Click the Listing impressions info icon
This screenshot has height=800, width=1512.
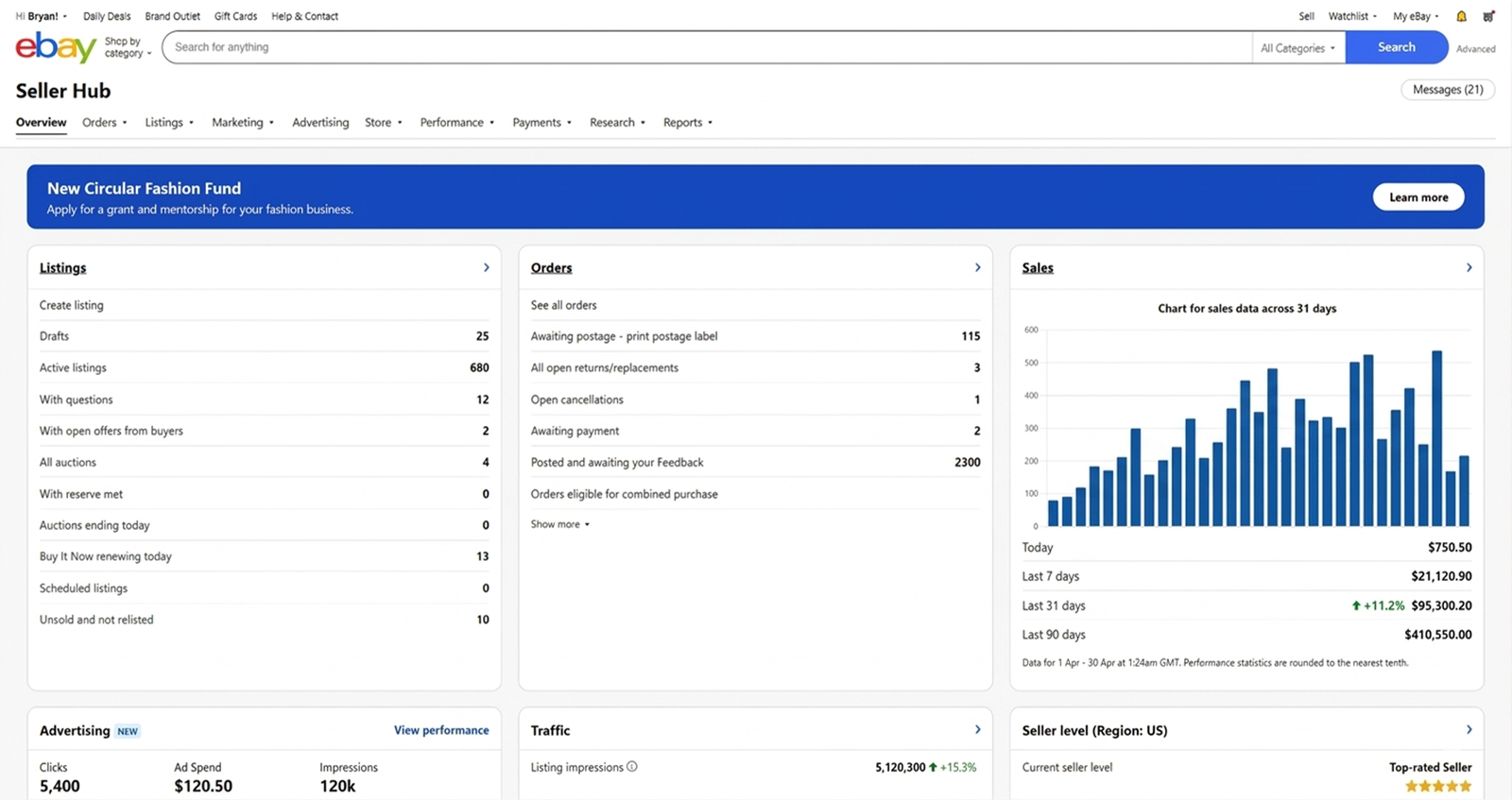click(x=632, y=767)
